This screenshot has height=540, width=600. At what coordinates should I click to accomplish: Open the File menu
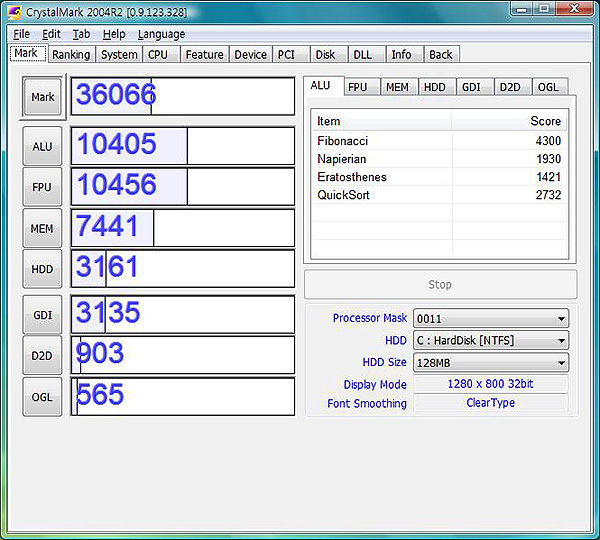[x=21, y=34]
